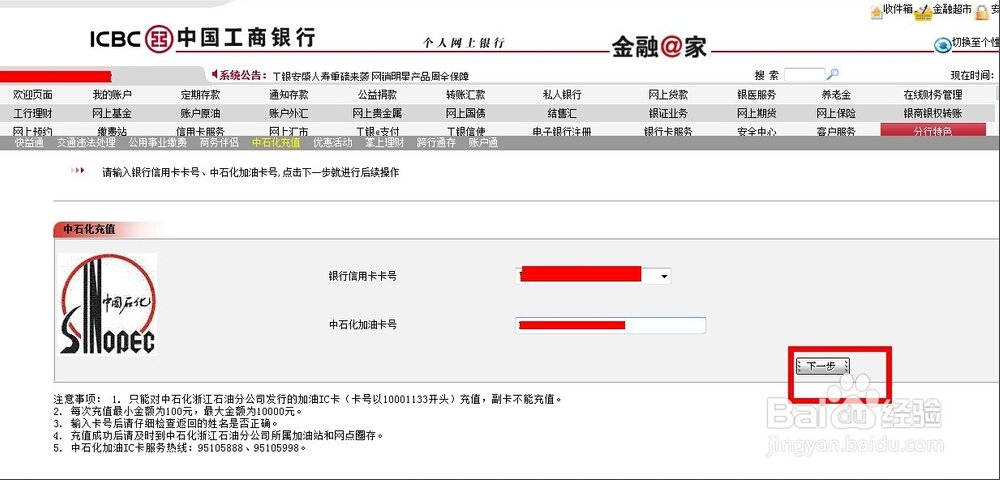Select the 账户通 submenu item

(483, 143)
